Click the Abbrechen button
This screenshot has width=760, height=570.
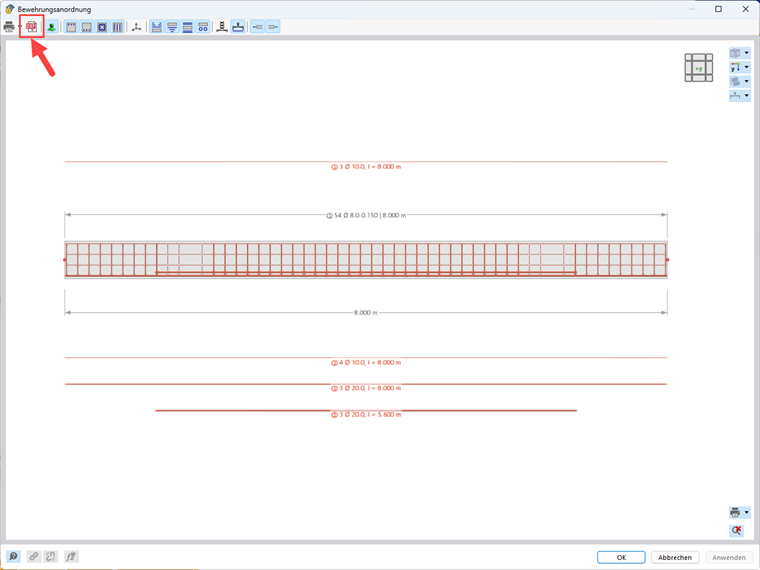coord(675,557)
